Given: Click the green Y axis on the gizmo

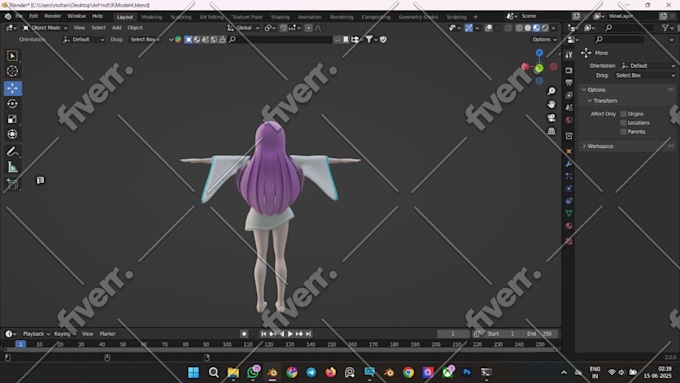Looking at the screenshot, I should click(539, 68).
